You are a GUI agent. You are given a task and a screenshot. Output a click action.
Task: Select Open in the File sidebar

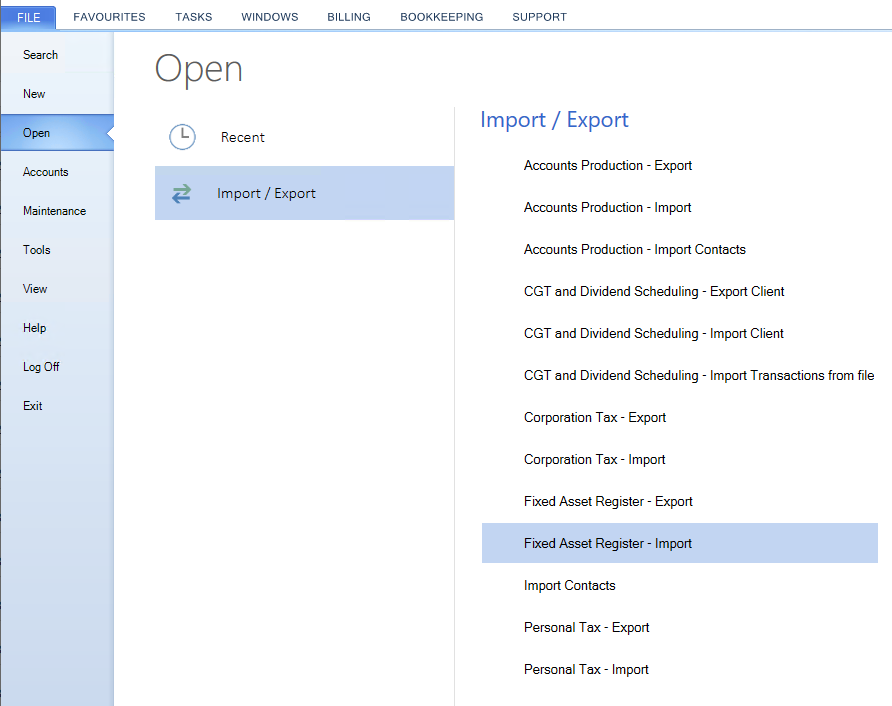point(57,133)
